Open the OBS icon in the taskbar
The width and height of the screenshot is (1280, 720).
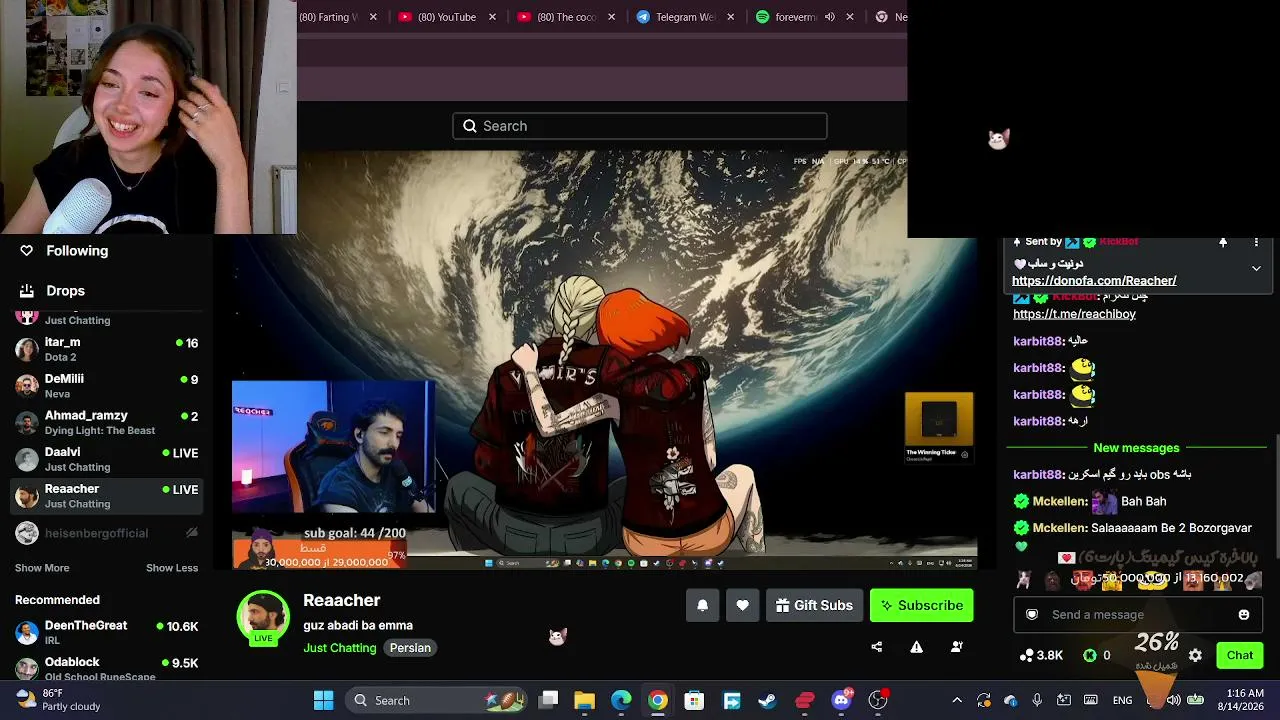pyautogui.click(x=878, y=700)
